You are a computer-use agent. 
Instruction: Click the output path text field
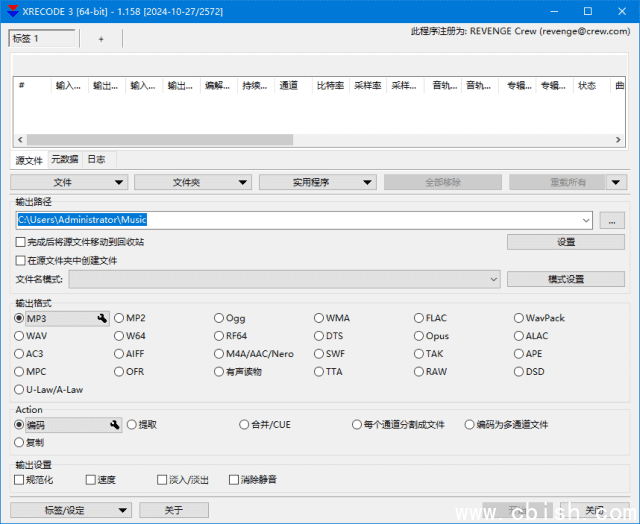(300, 220)
